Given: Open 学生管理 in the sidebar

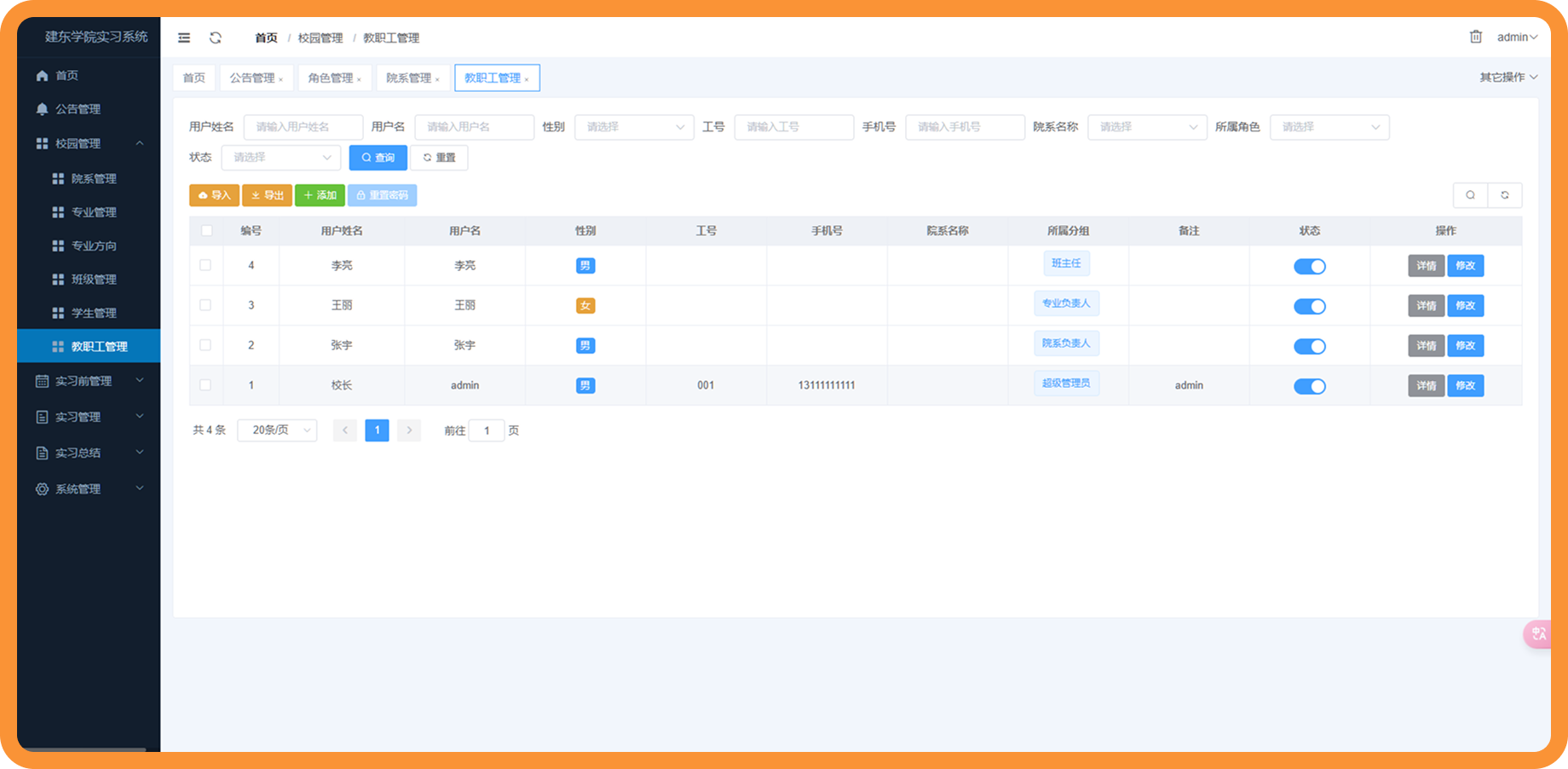Looking at the screenshot, I should coord(94,313).
